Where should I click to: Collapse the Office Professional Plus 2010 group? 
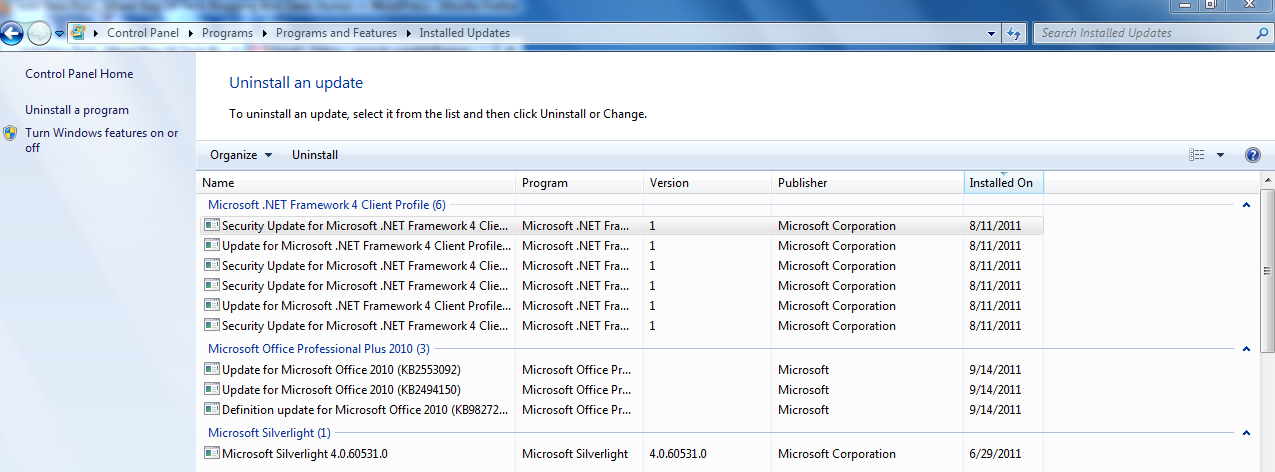(x=1246, y=349)
